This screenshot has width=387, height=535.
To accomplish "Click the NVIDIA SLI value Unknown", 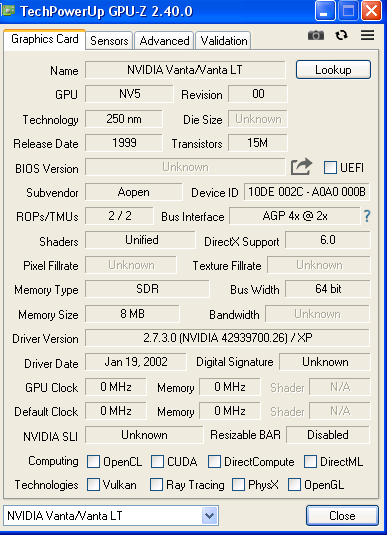I will point(144,435).
